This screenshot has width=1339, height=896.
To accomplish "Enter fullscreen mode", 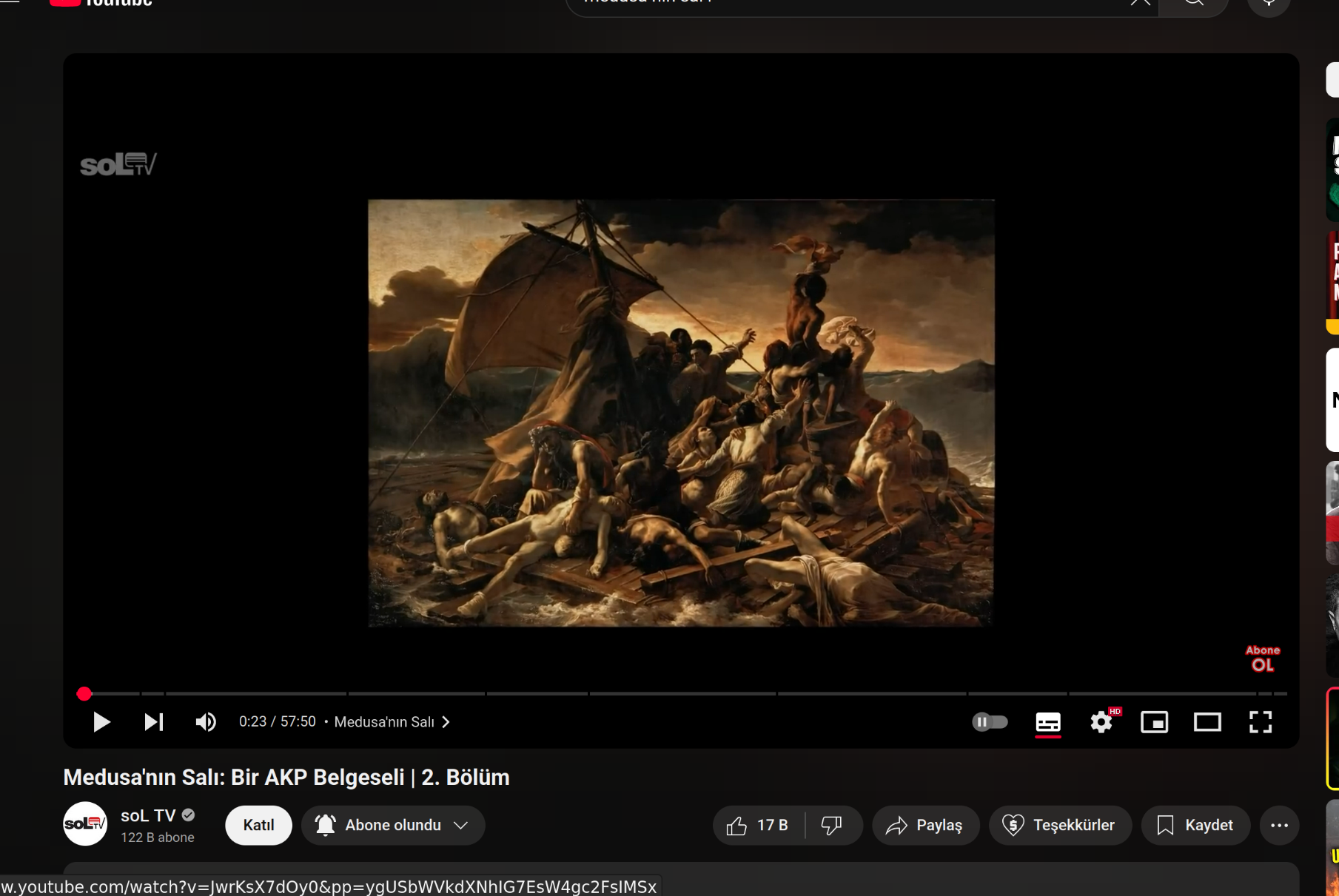I will pos(1261,722).
